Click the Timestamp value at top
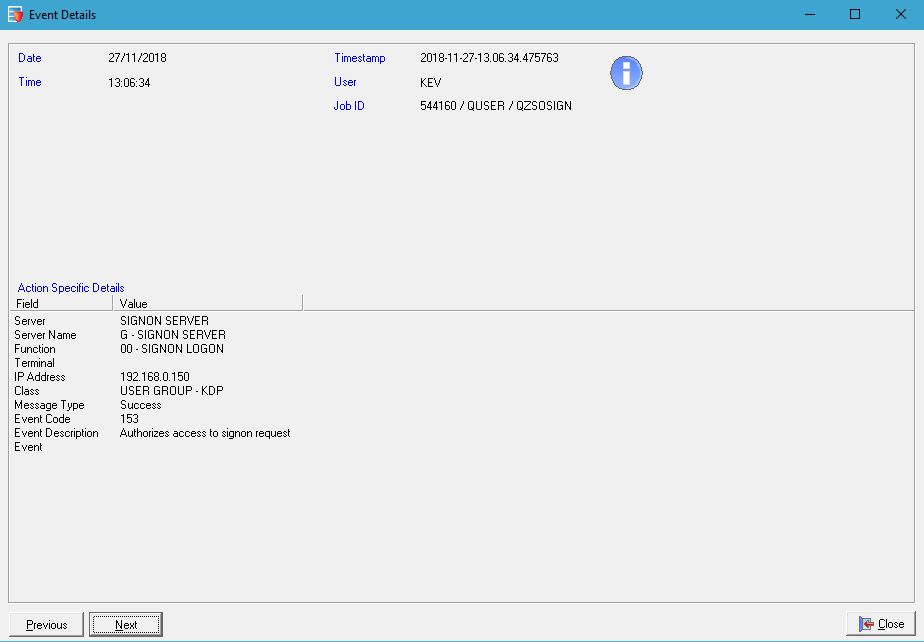The height and width of the screenshot is (642, 924). pos(489,58)
